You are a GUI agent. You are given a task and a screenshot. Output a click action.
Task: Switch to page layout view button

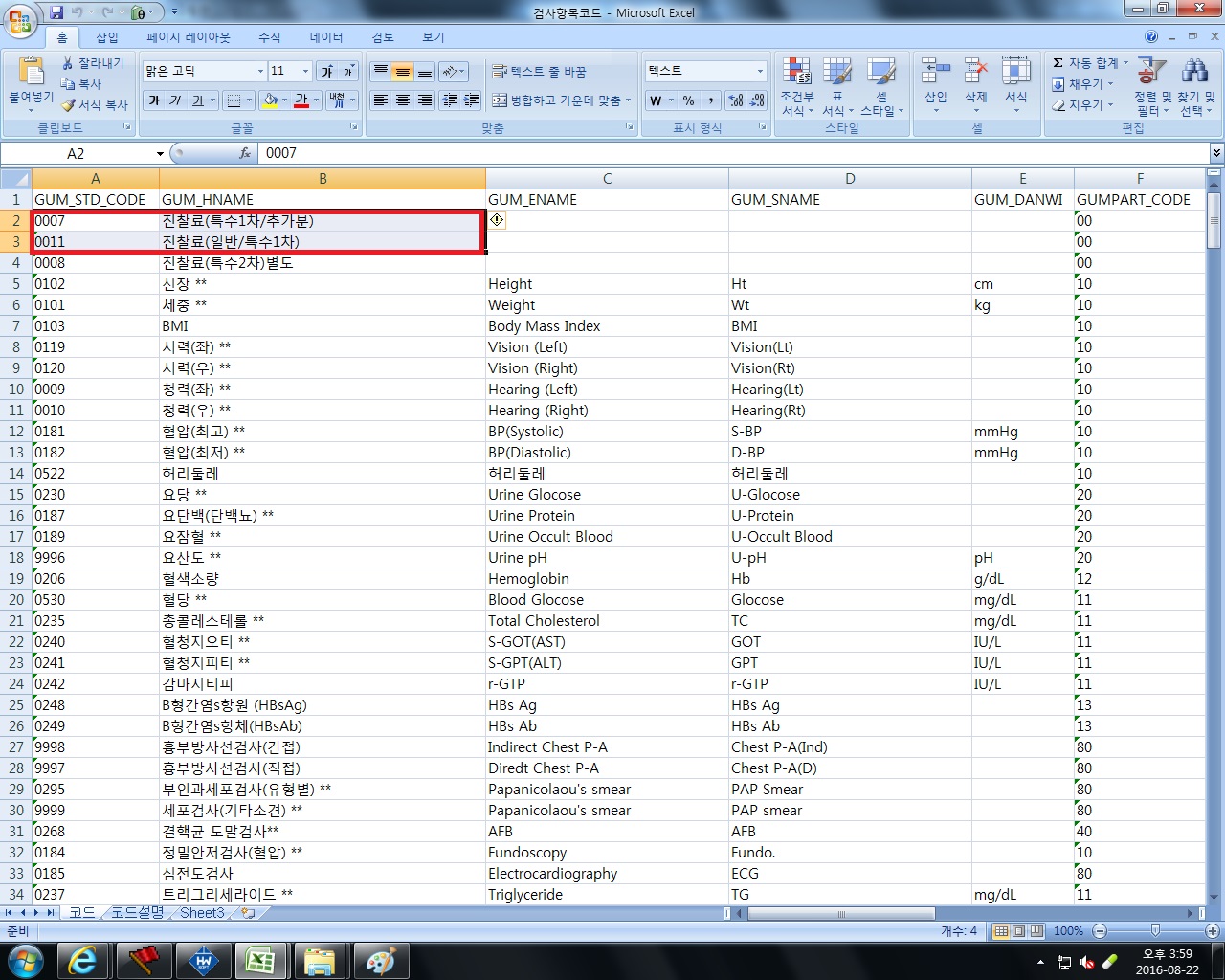tap(1019, 931)
